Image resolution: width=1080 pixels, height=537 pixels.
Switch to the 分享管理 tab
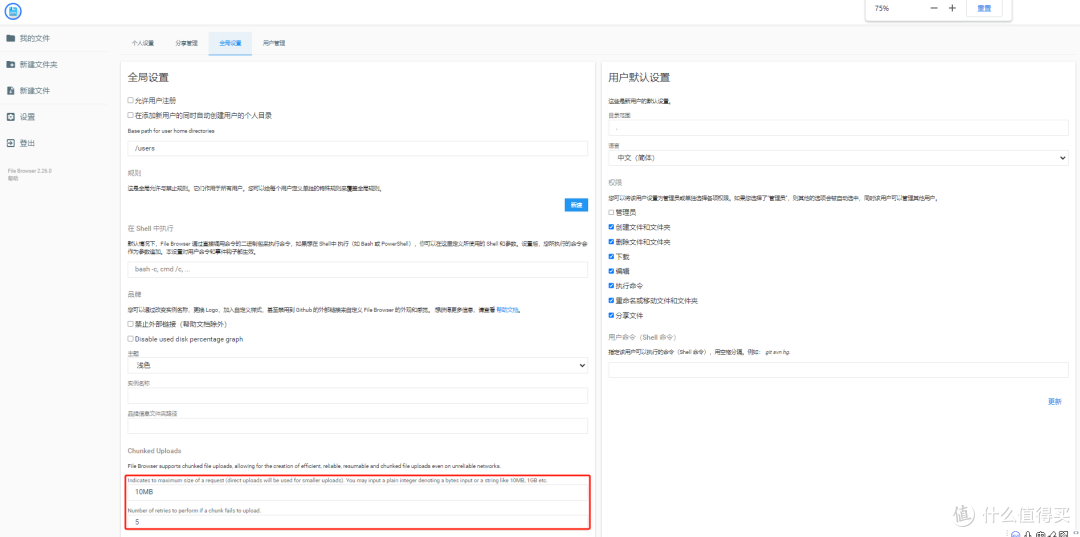(187, 43)
